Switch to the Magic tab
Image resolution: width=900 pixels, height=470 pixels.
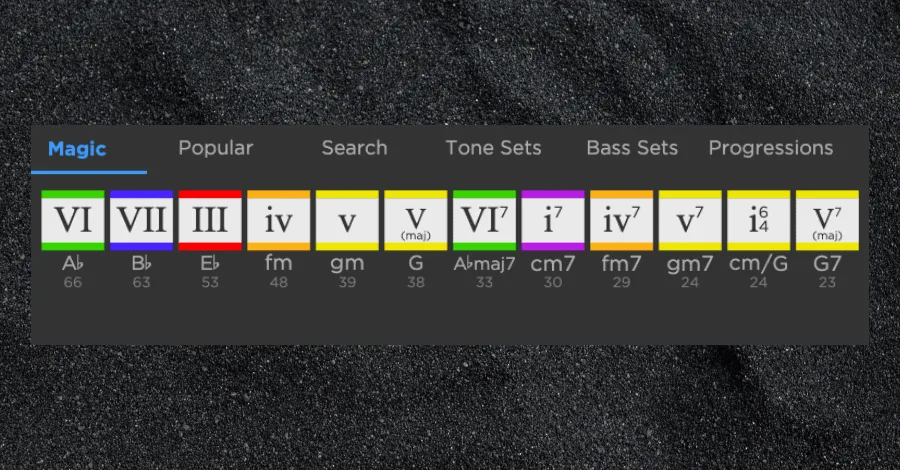(77, 149)
